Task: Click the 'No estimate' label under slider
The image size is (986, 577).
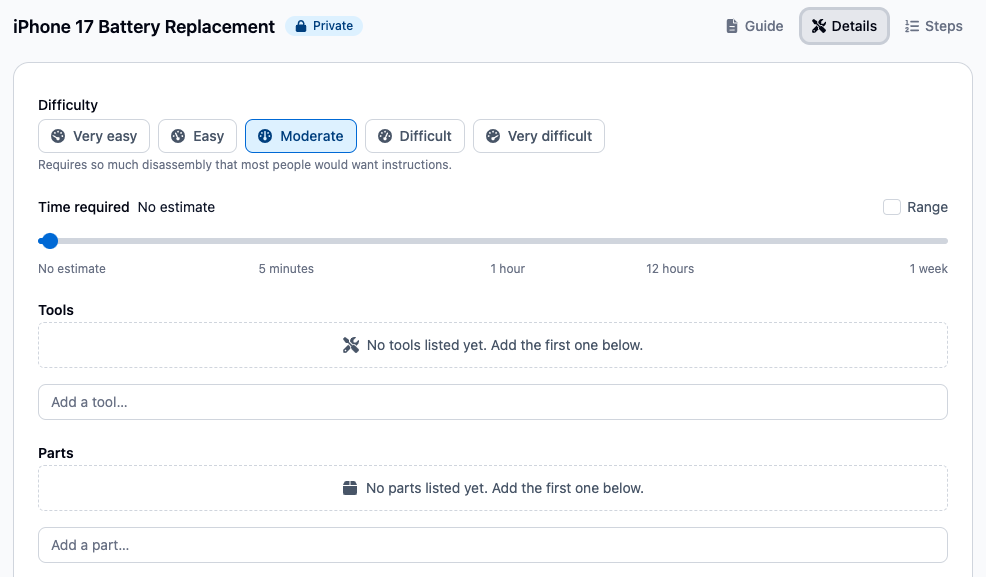Action: 72,268
